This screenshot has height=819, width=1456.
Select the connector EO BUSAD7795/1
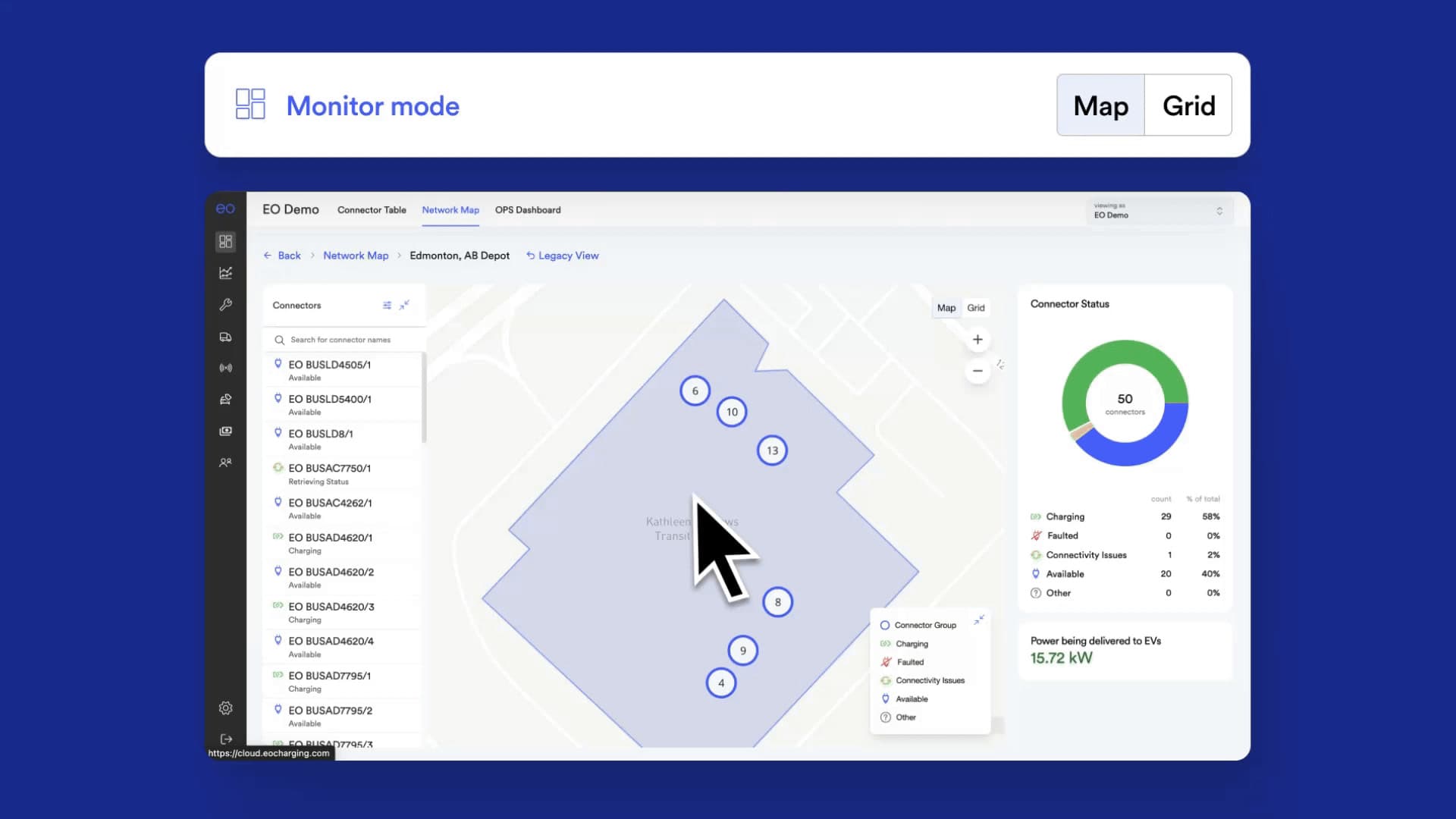tap(343, 681)
